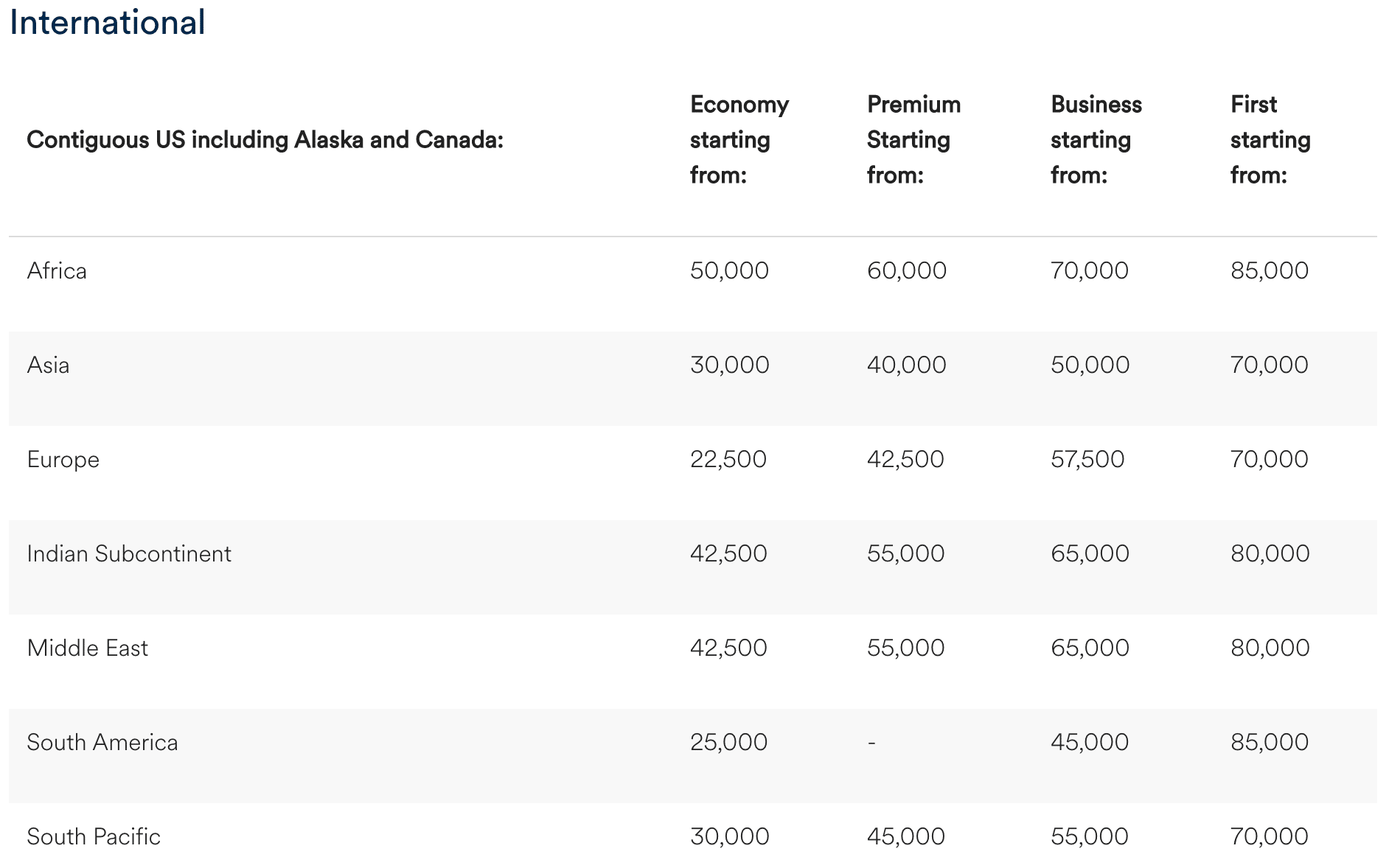
Task: Click the Asia region label
Action: click(48, 365)
